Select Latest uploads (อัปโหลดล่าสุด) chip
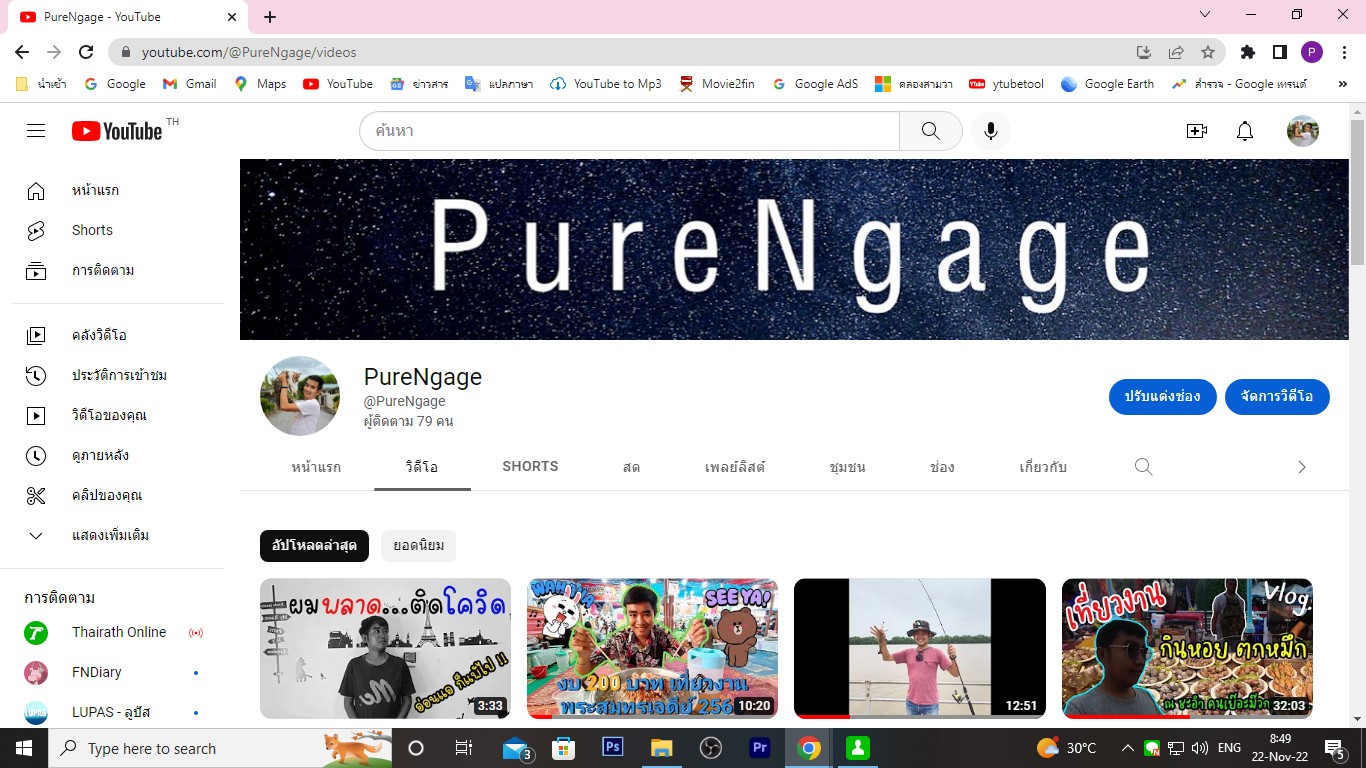Image resolution: width=1366 pixels, height=768 pixels. (x=315, y=546)
